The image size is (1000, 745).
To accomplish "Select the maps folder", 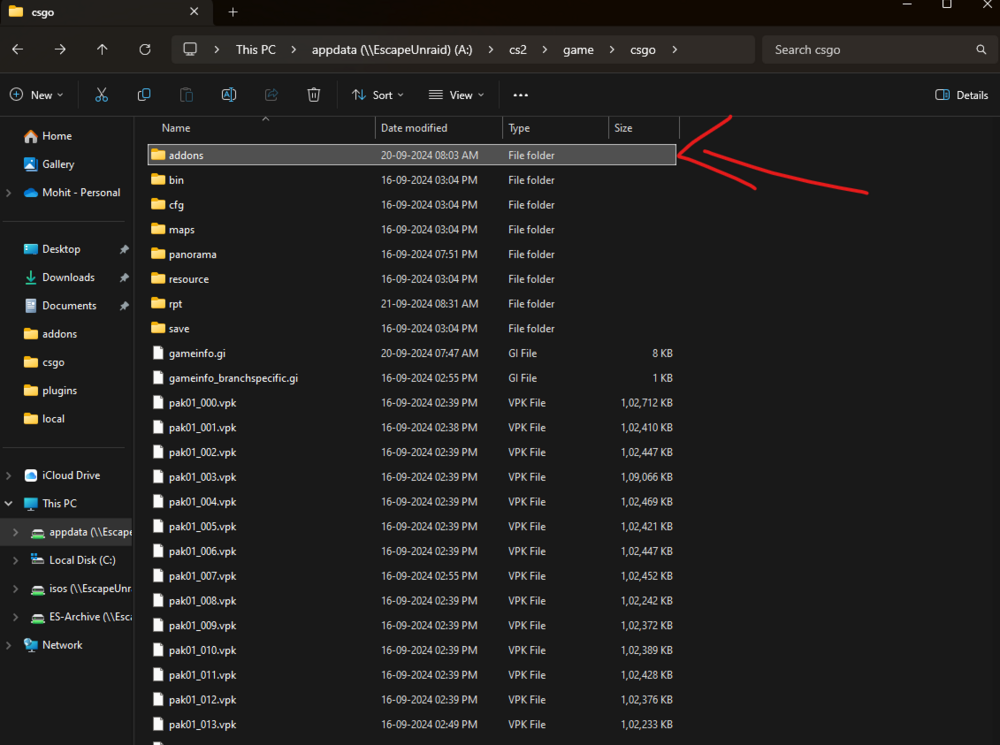I will 412,230.
